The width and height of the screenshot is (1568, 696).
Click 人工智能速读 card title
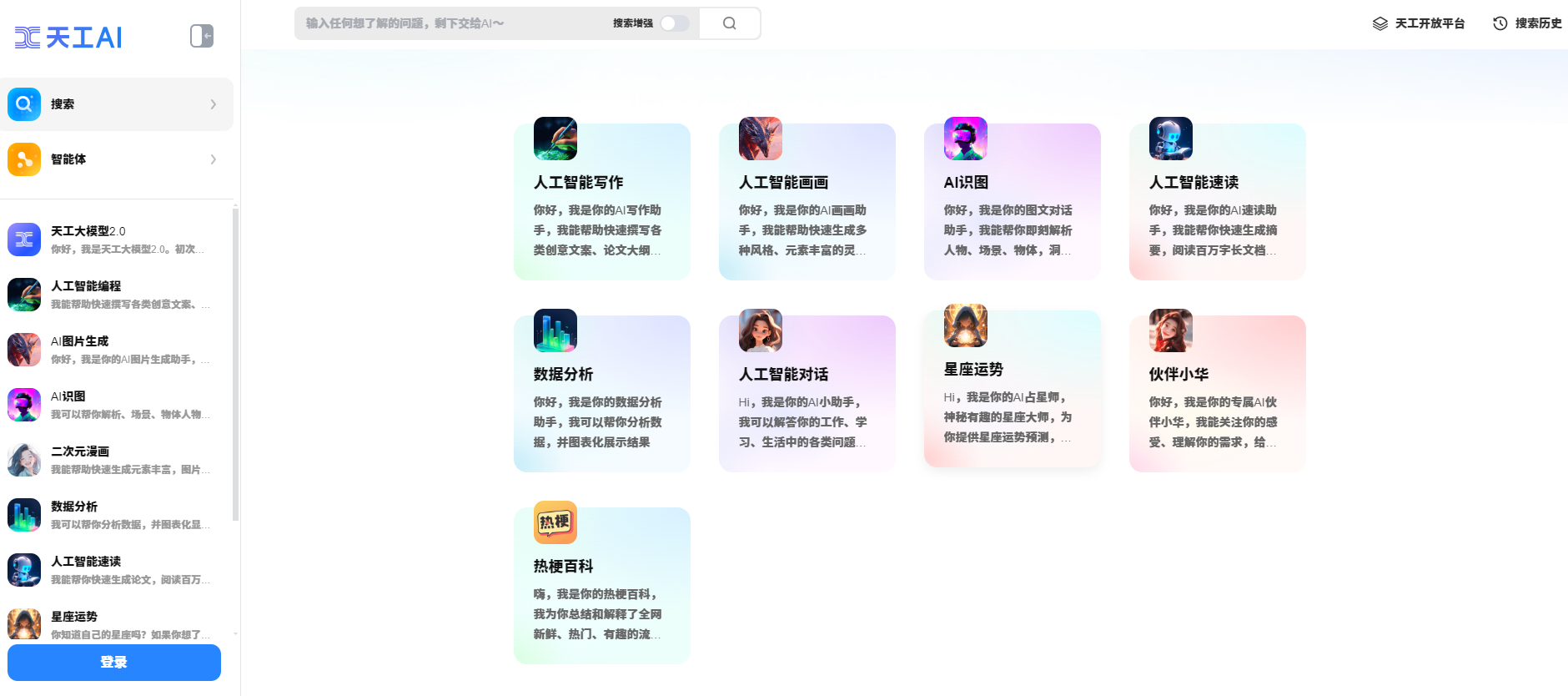point(1194,182)
